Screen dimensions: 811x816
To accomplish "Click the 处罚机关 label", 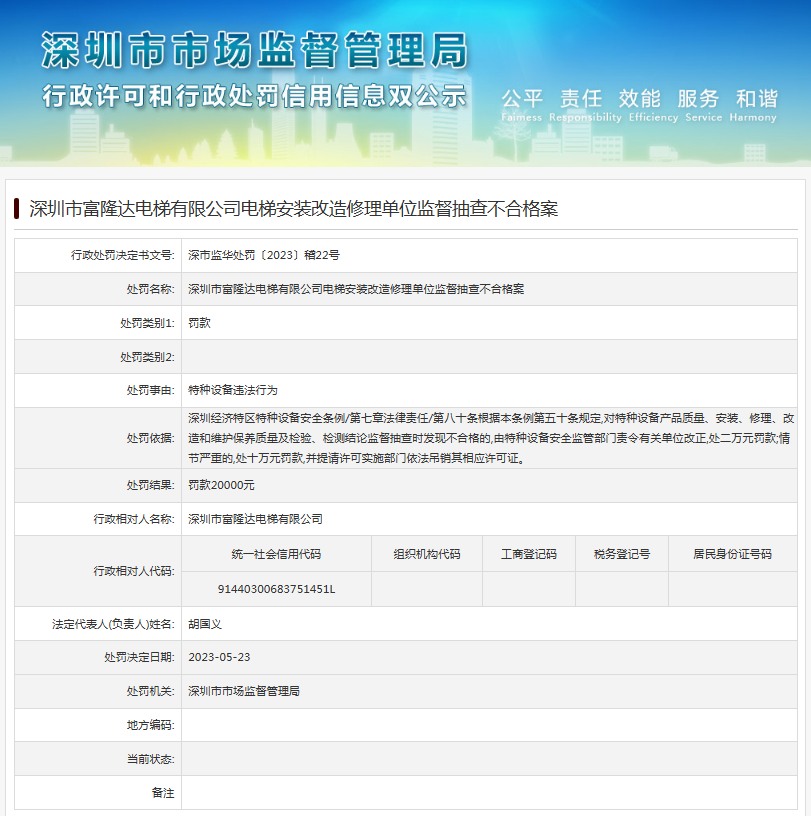I will click(150, 691).
